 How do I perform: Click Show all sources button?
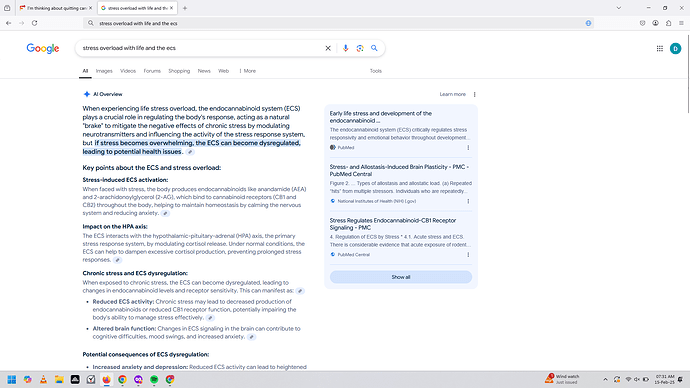coord(401,277)
